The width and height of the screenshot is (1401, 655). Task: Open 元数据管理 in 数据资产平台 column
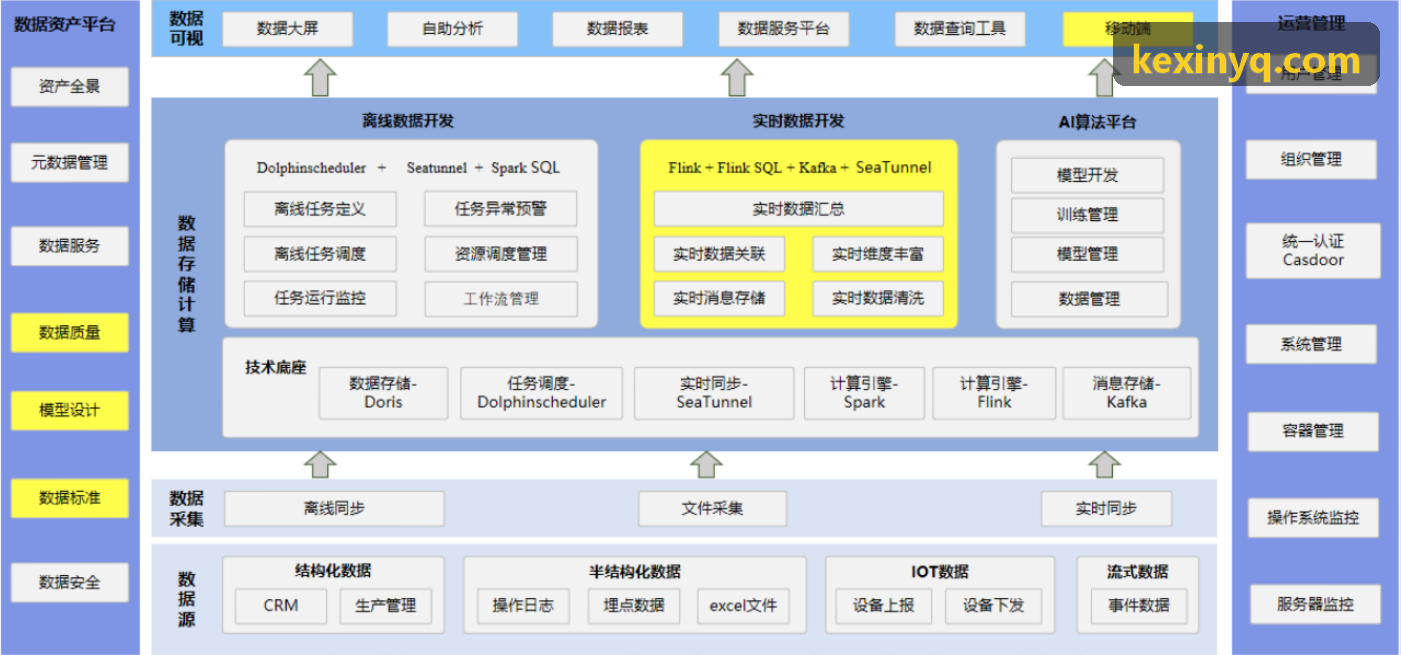coord(70,162)
